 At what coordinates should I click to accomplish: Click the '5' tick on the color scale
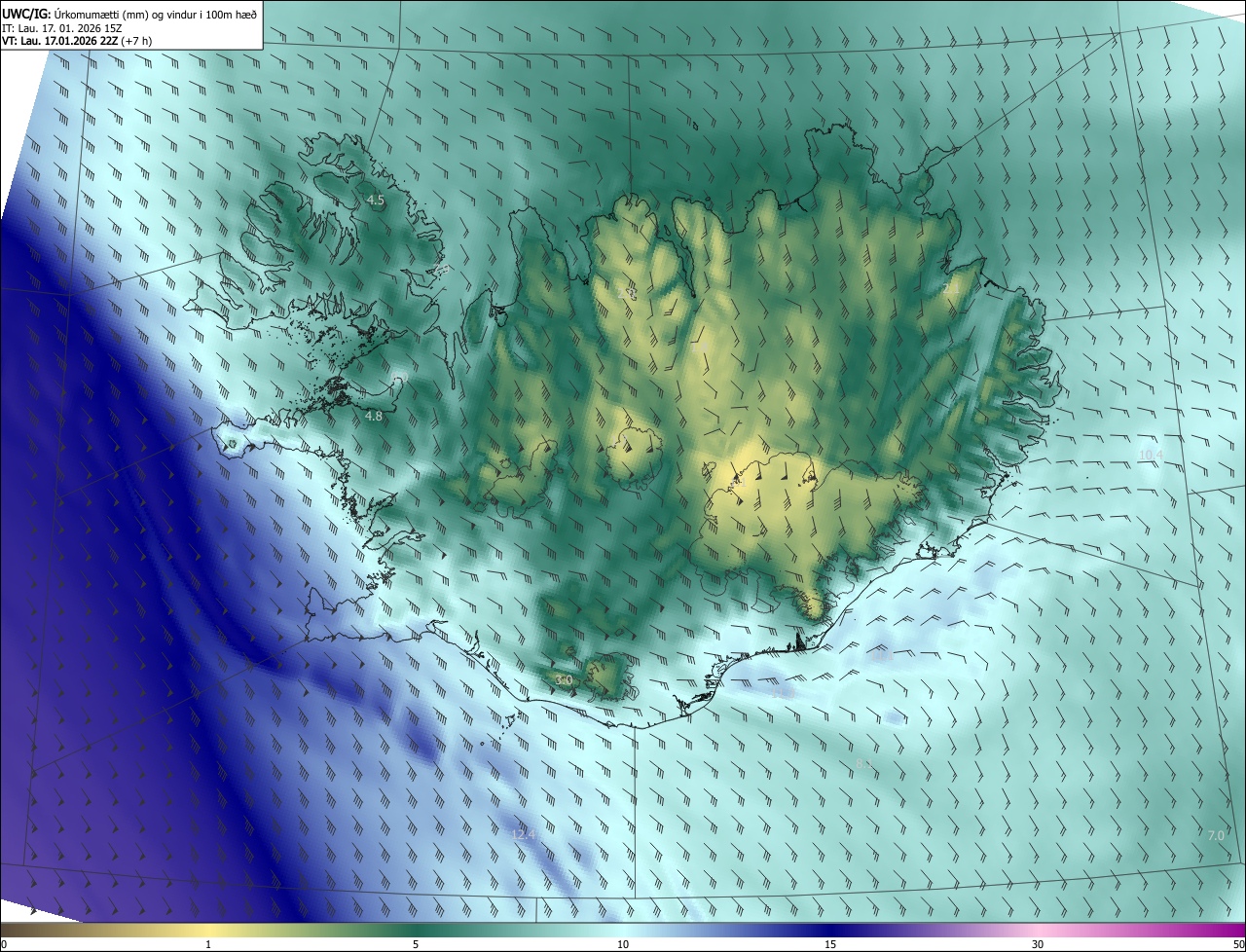tap(416, 944)
